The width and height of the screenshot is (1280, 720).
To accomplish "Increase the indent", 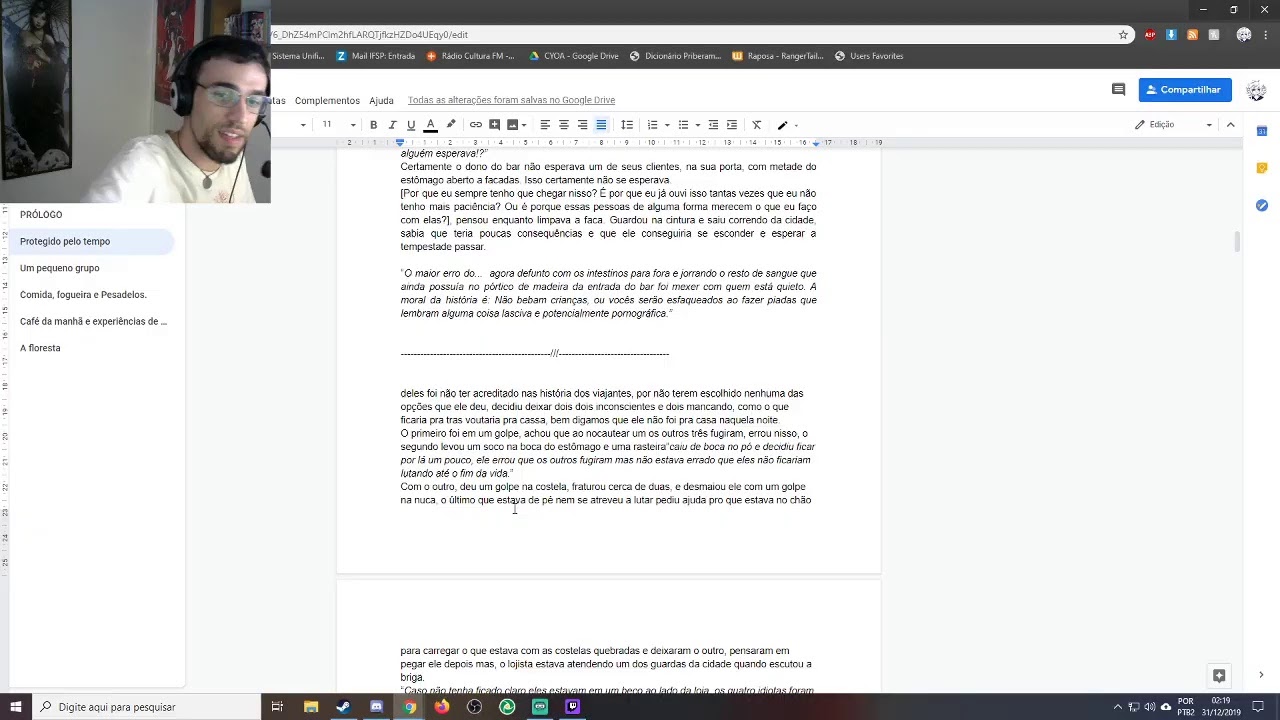I will pos(732,125).
